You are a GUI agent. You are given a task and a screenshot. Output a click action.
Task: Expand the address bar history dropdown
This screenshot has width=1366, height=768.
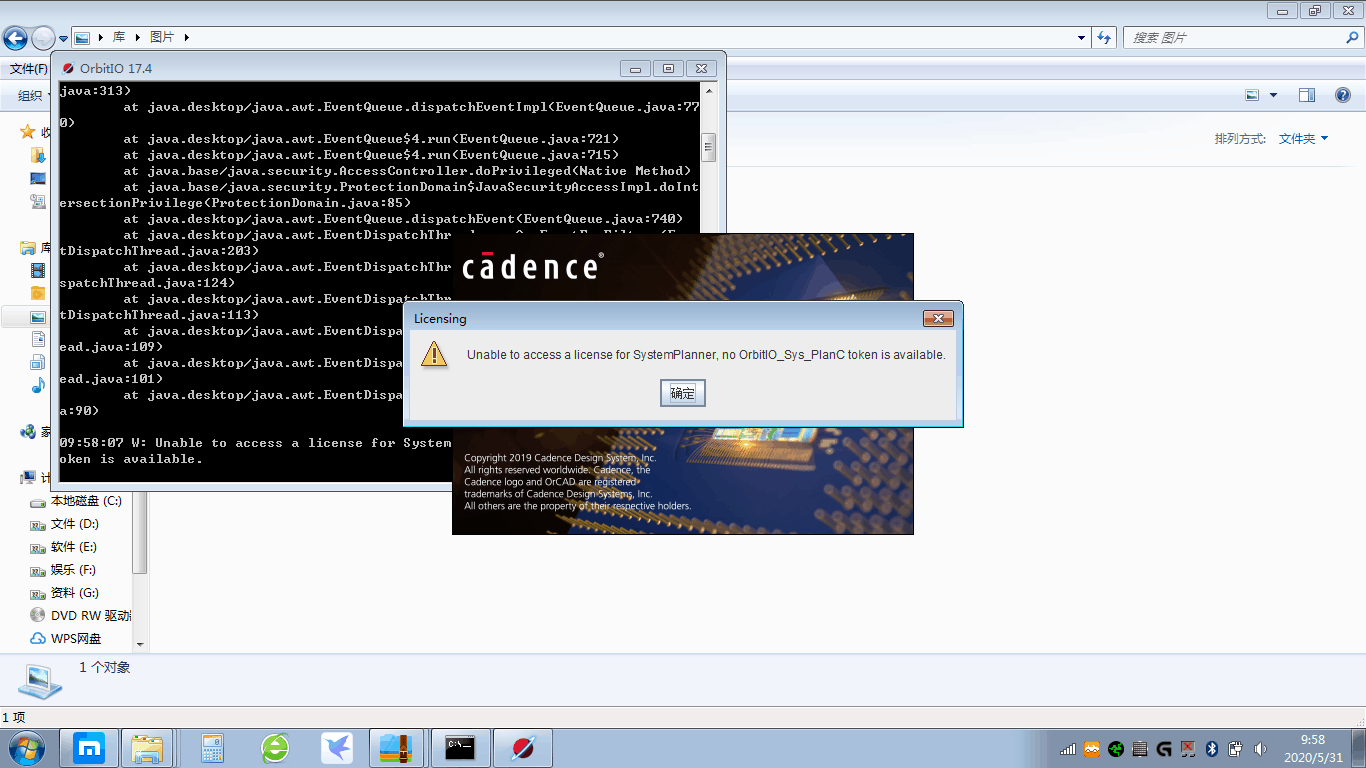tap(1081, 38)
